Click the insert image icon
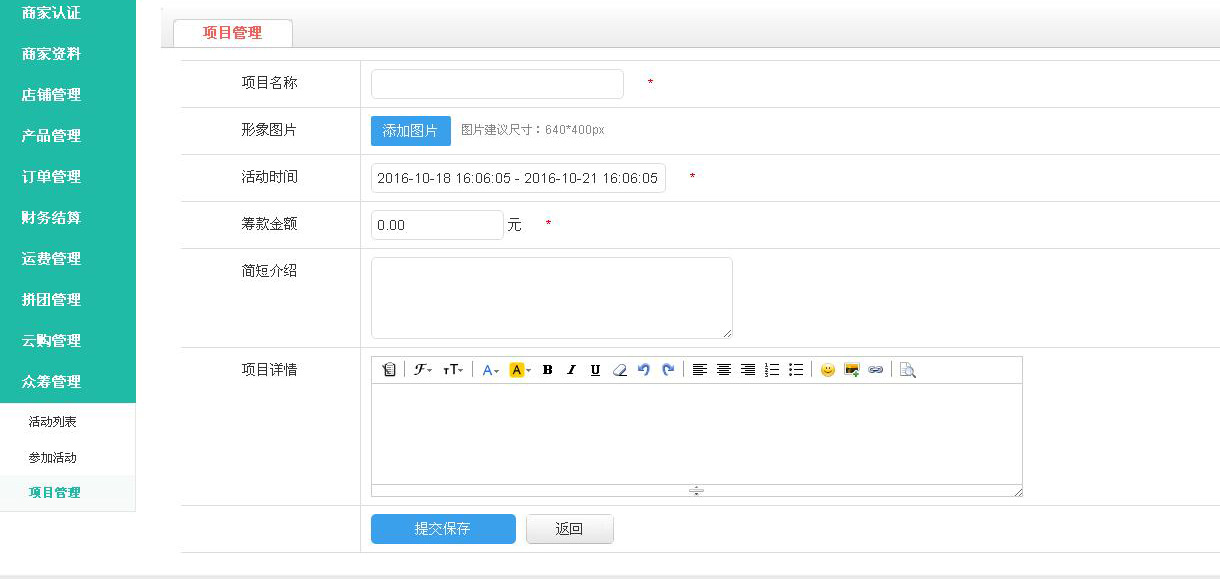The height and width of the screenshot is (579, 1220). click(852, 370)
